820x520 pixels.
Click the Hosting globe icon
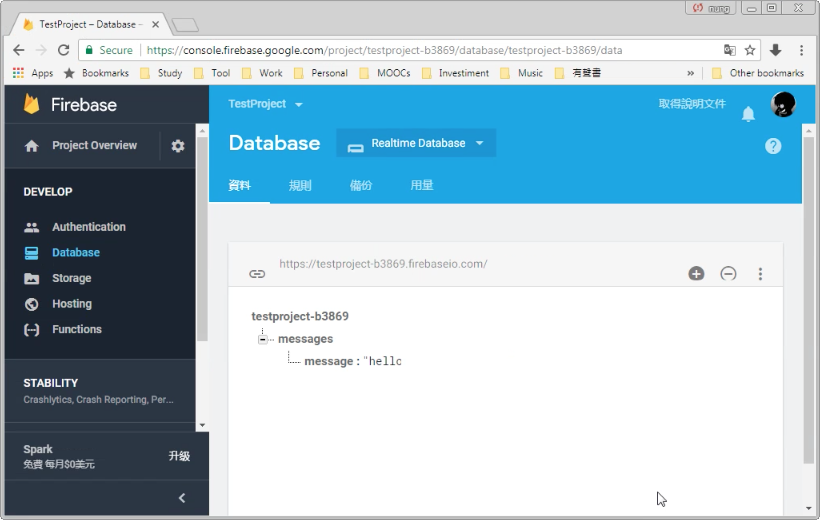coord(31,304)
